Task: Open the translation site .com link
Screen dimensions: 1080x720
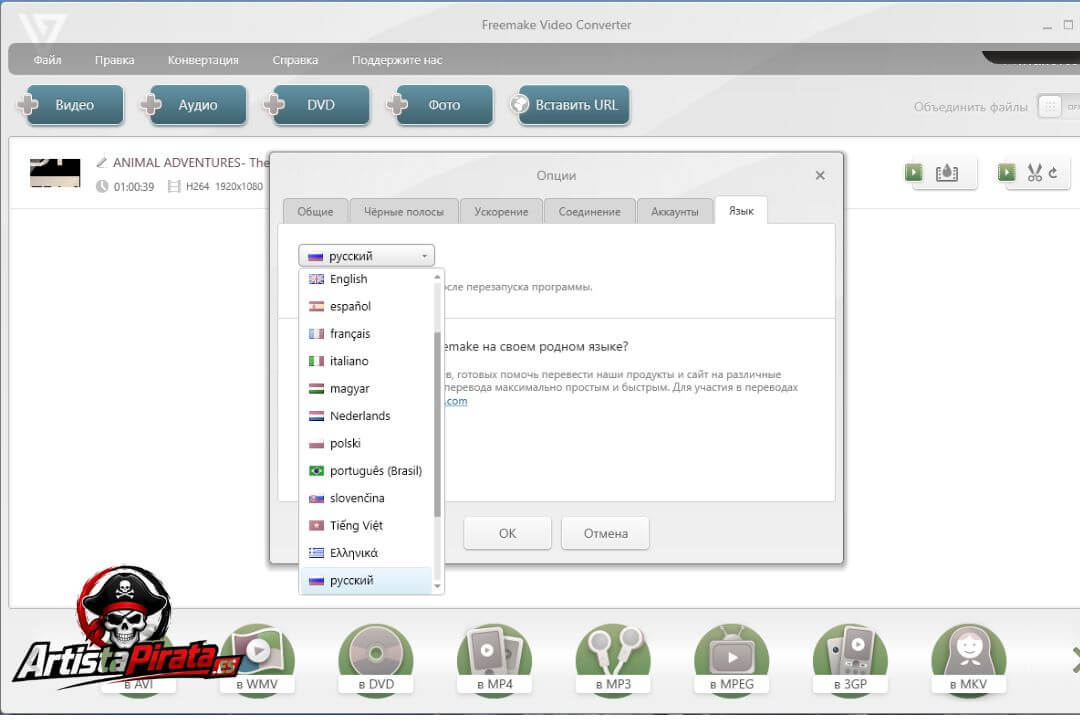Action: point(456,401)
